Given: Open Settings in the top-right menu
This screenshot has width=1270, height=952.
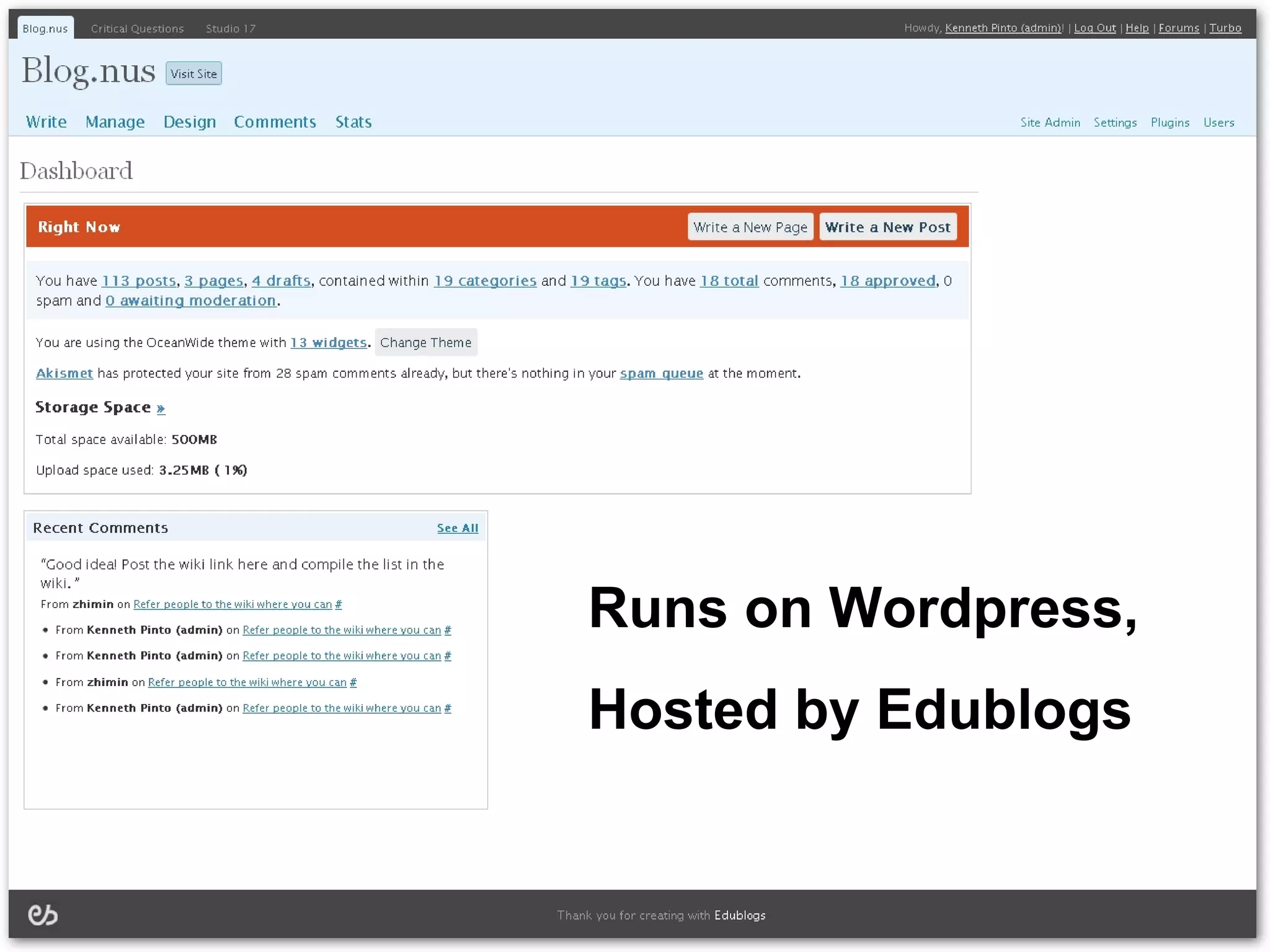Looking at the screenshot, I should click(x=1115, y=123).
